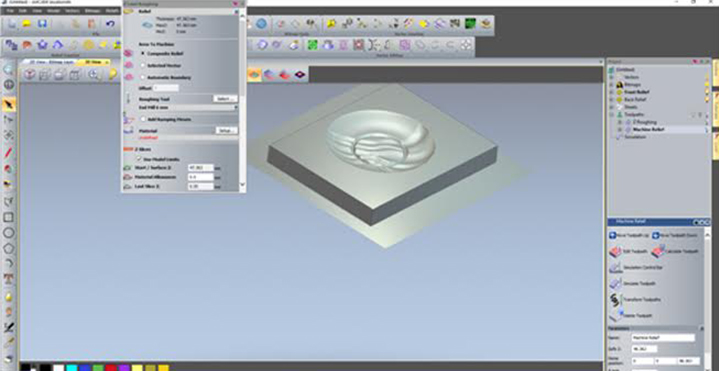Viewport: 719px width, 371px height.
Task: Pick the green color swatch in bottom palette
Action: (98, 368)
